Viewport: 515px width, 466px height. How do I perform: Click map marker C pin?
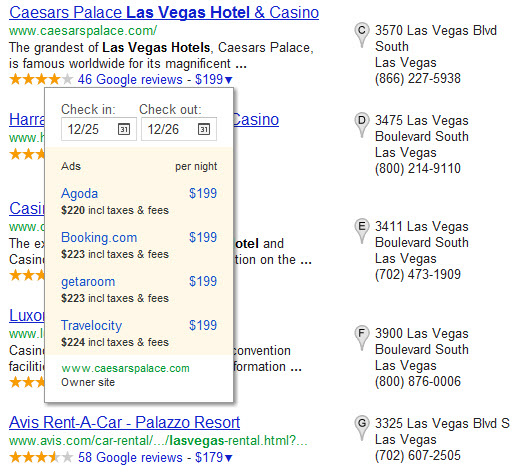click(x=362, y=35)
